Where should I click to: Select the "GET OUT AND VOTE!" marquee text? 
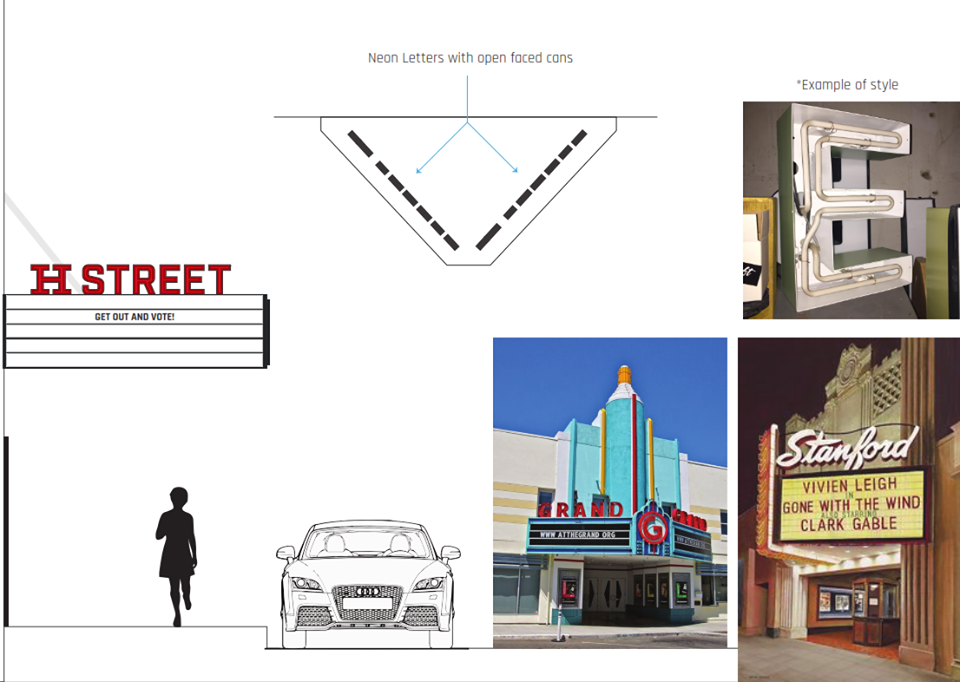click(x=134, y=317)
